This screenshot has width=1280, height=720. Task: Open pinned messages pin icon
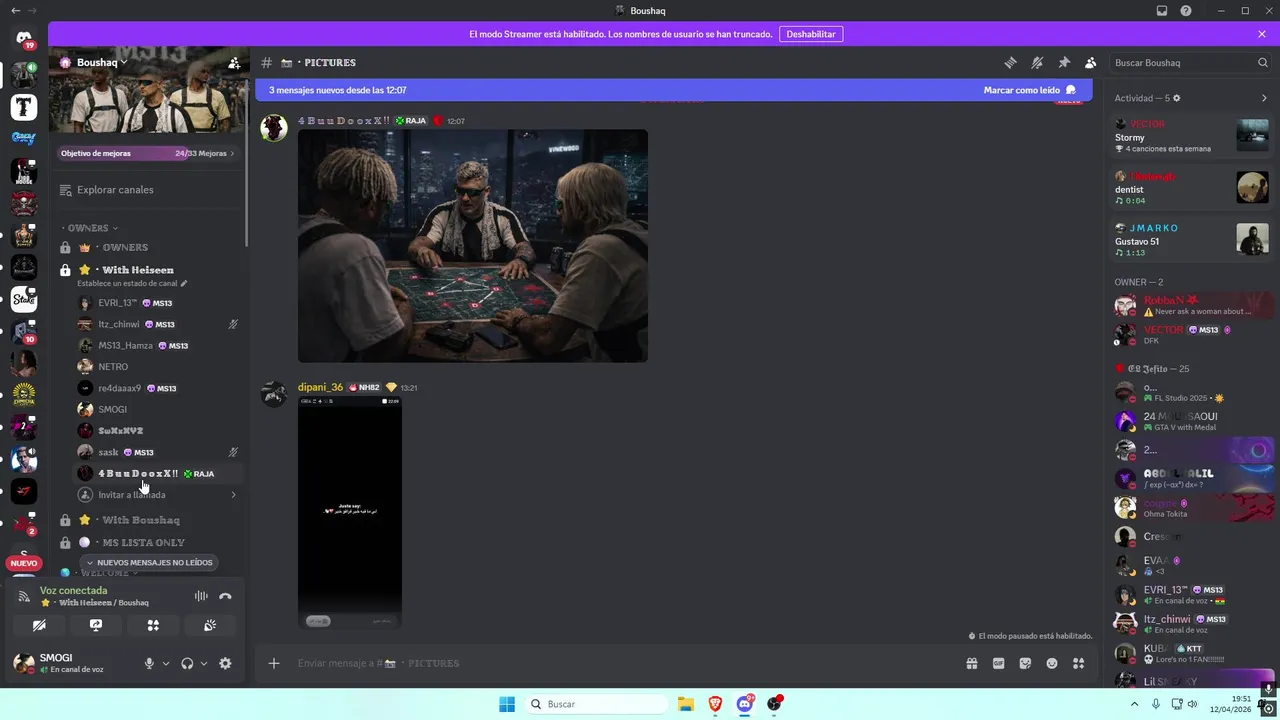point(1064,63)
